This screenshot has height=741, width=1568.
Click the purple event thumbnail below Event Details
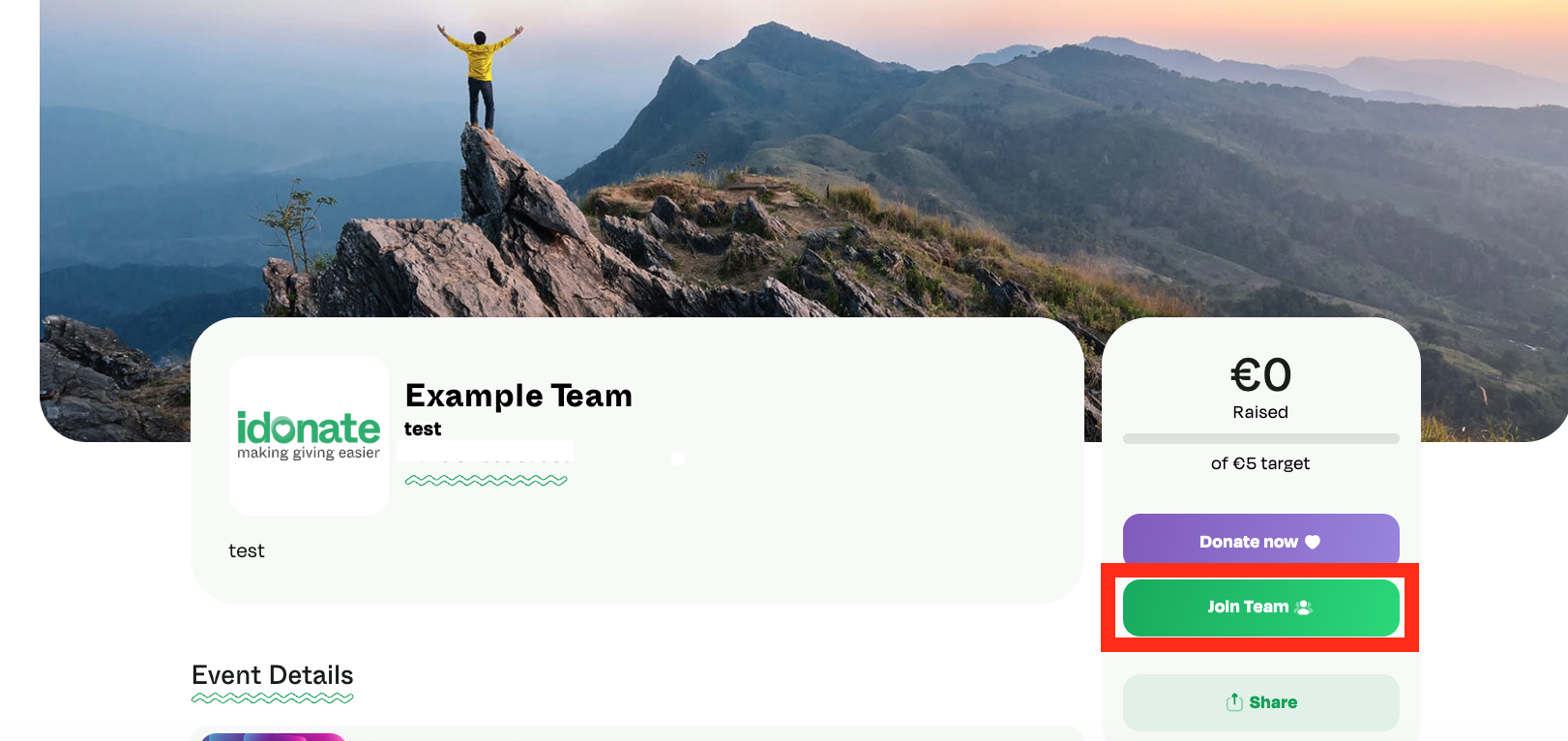pyautogui.click(x=274, y=737)
